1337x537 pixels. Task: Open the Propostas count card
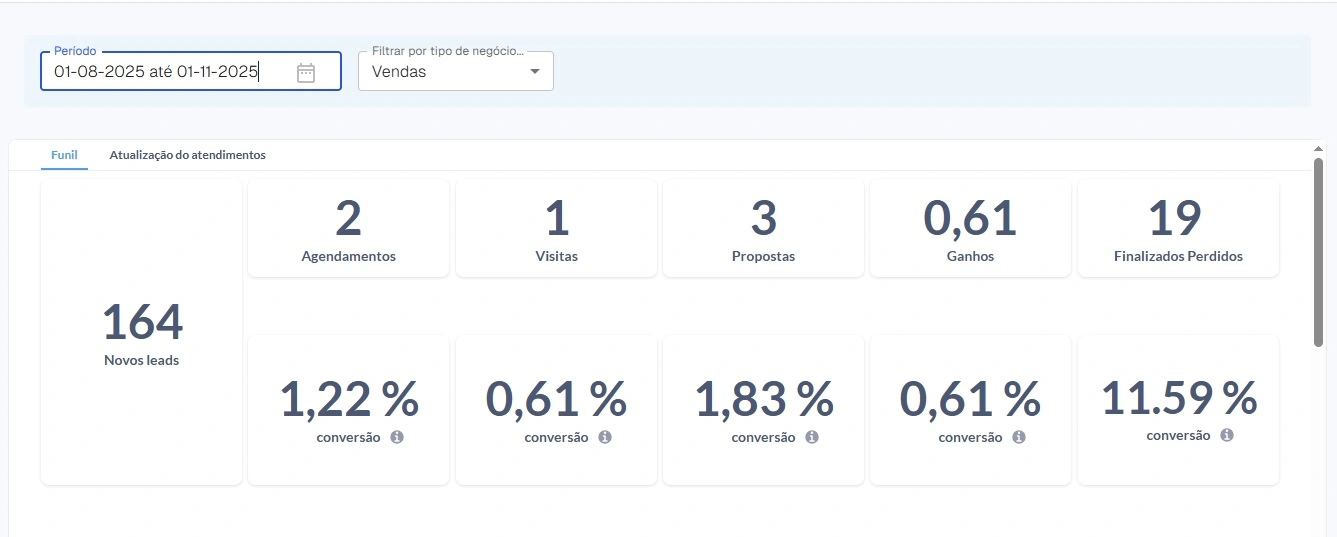(763, 229)
